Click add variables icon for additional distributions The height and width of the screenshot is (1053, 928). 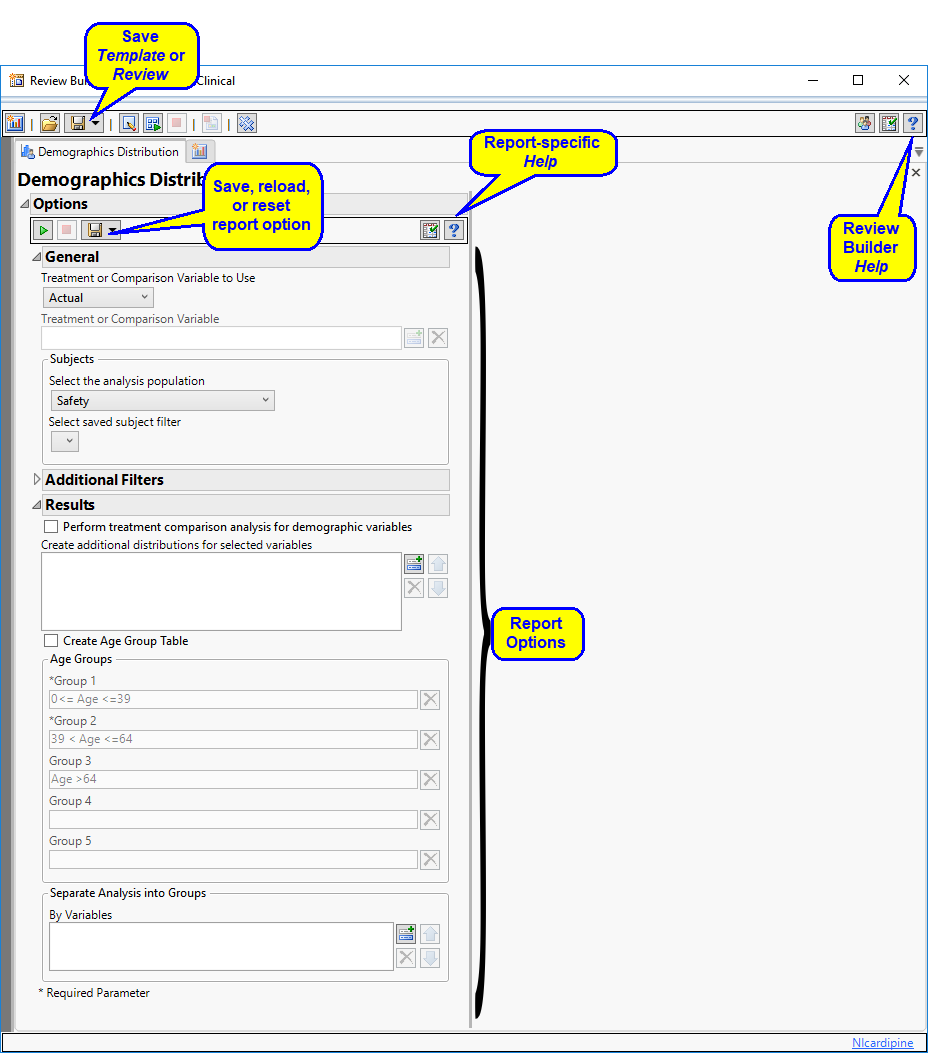point(414,563)
